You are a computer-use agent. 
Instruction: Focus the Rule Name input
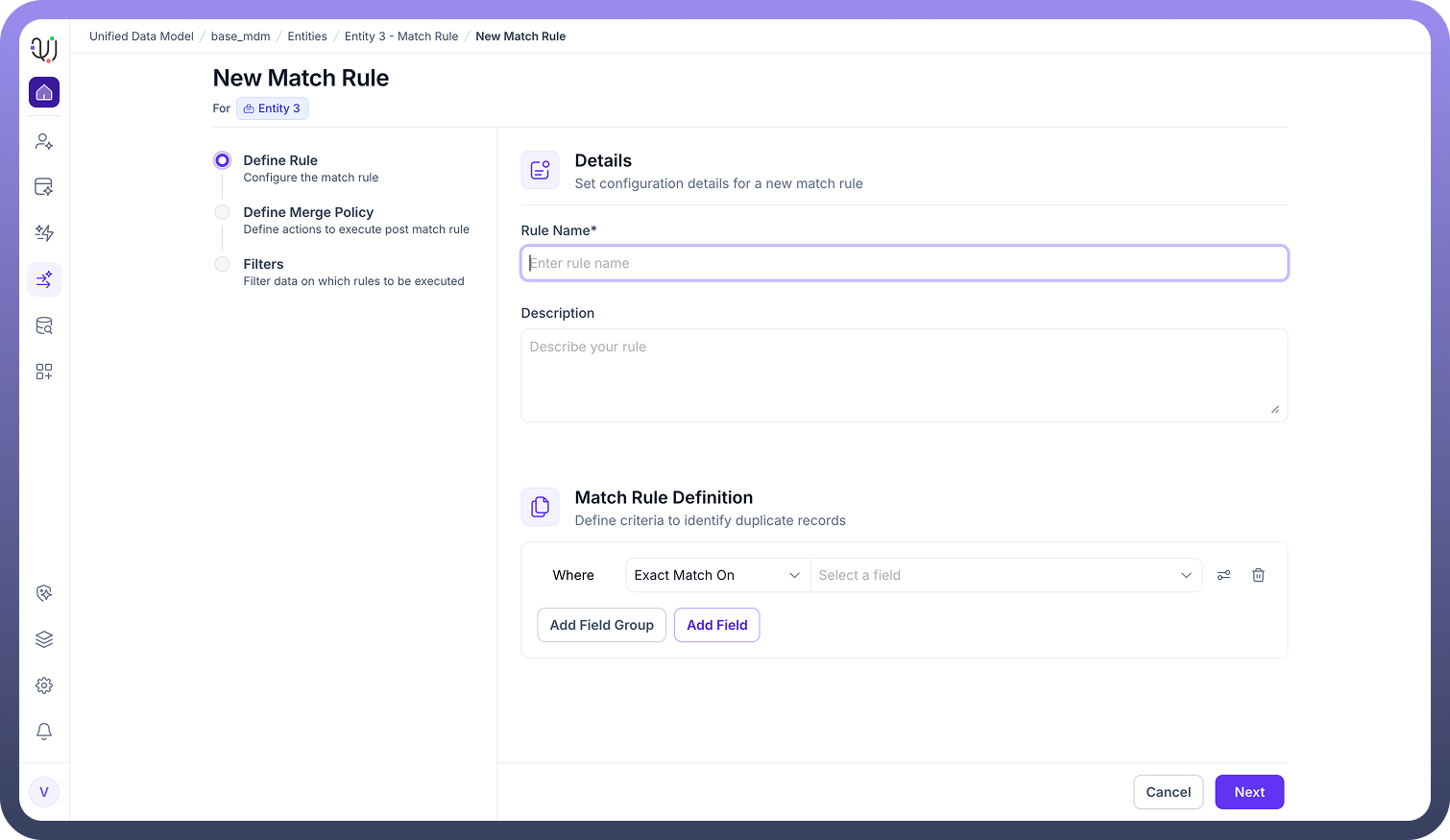click(x=905, y=263)
